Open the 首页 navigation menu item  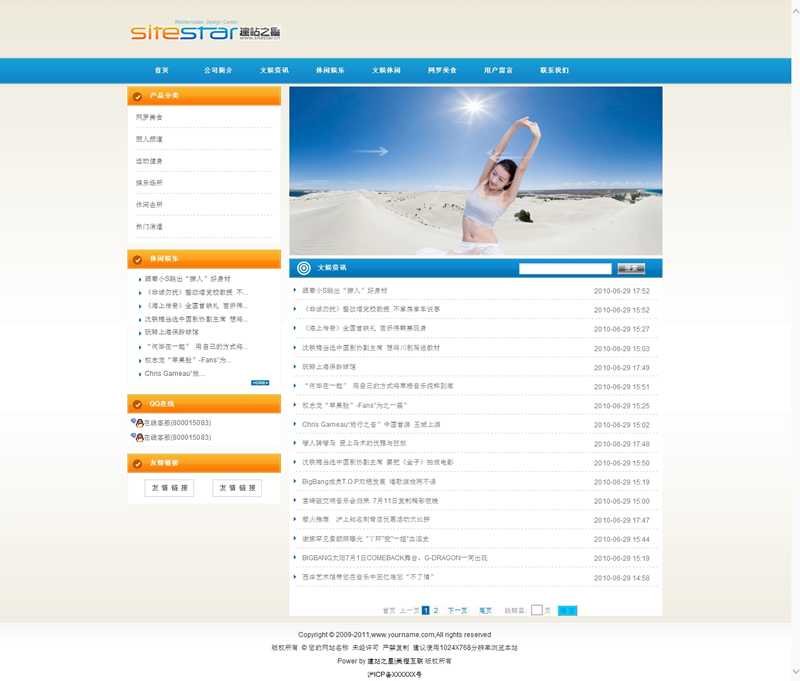[162, 71]
